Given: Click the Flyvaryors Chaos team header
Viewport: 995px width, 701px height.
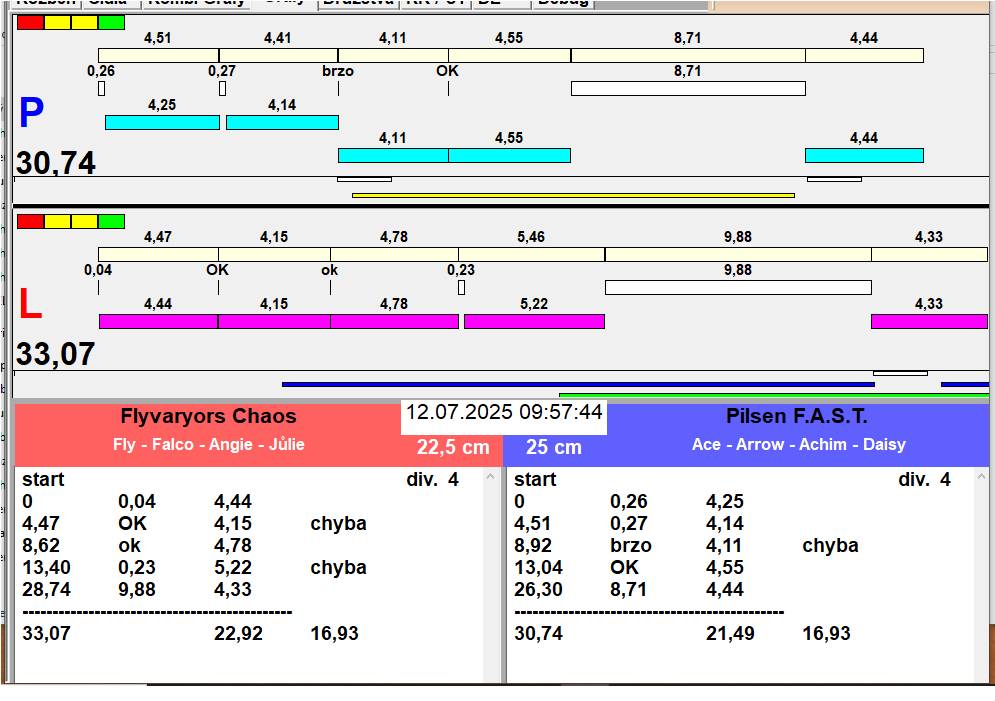Looking at the screenshot, I should 208,416.
